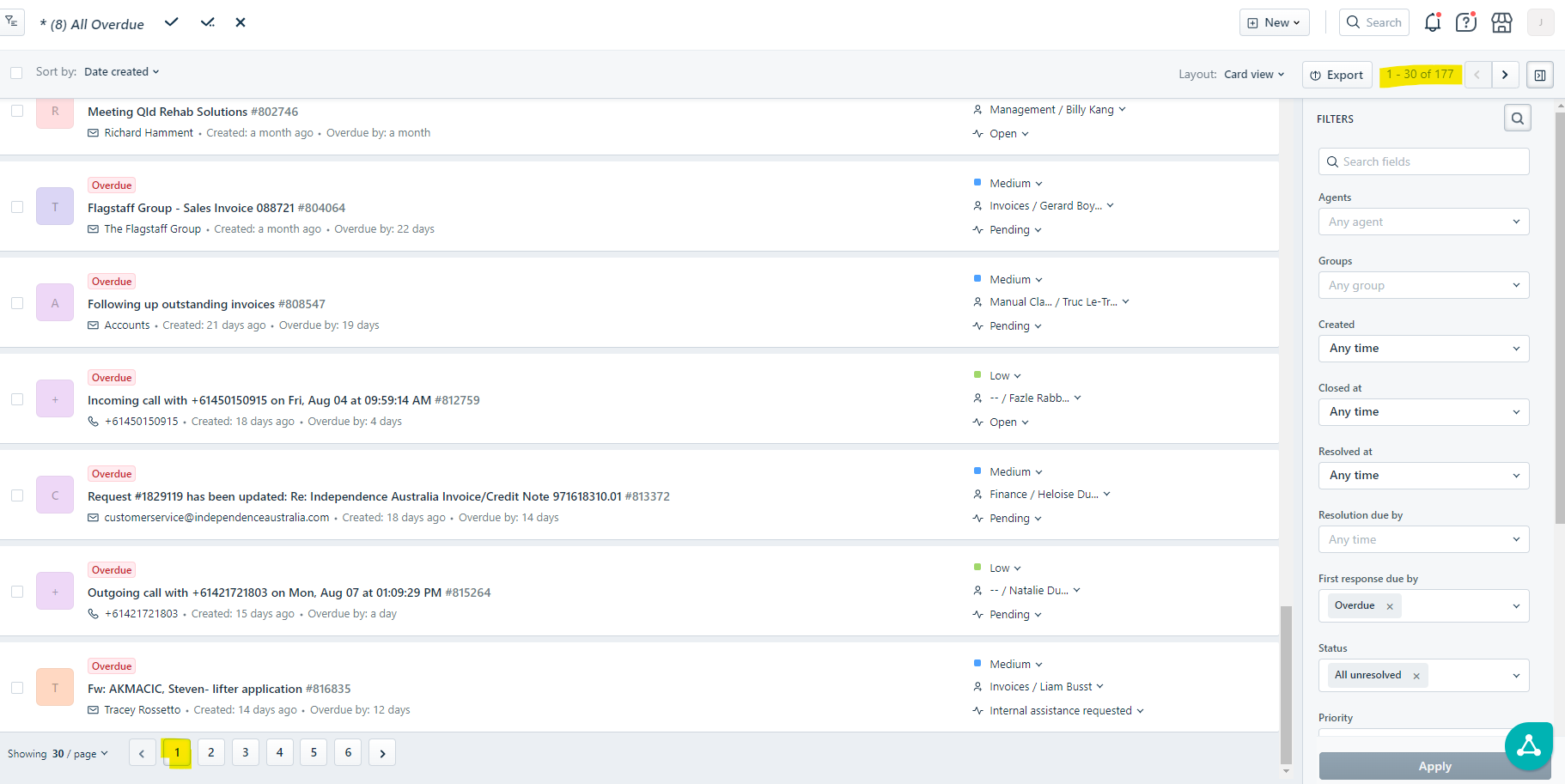Open the teal Freddy assistant widget
Screen dimensions: 1565x784
click(1529, 746)
